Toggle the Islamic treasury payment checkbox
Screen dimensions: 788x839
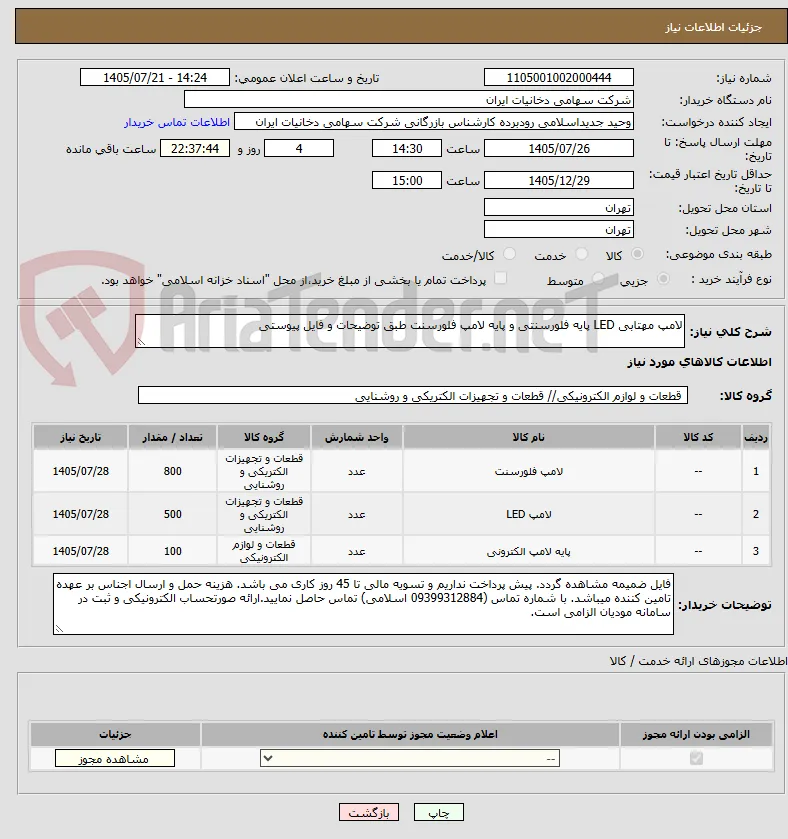[500, 278]
